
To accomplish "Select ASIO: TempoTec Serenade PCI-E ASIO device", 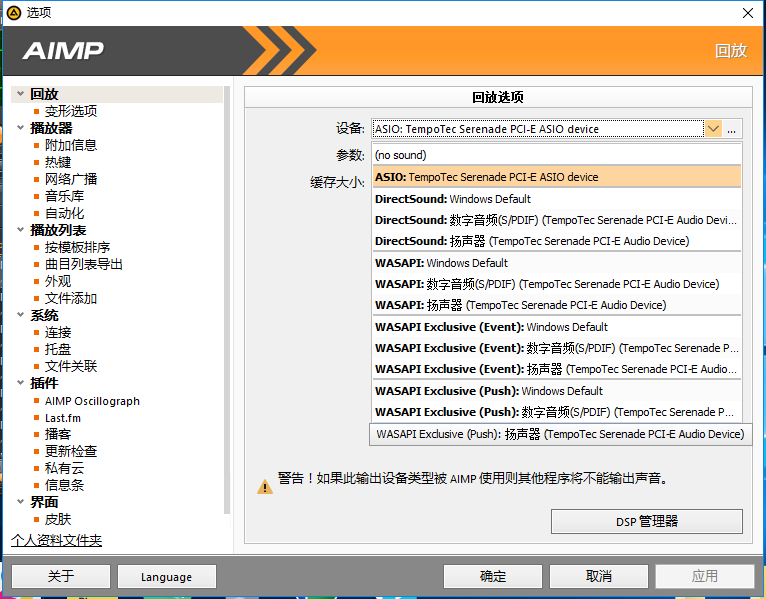I will [556, 176].
